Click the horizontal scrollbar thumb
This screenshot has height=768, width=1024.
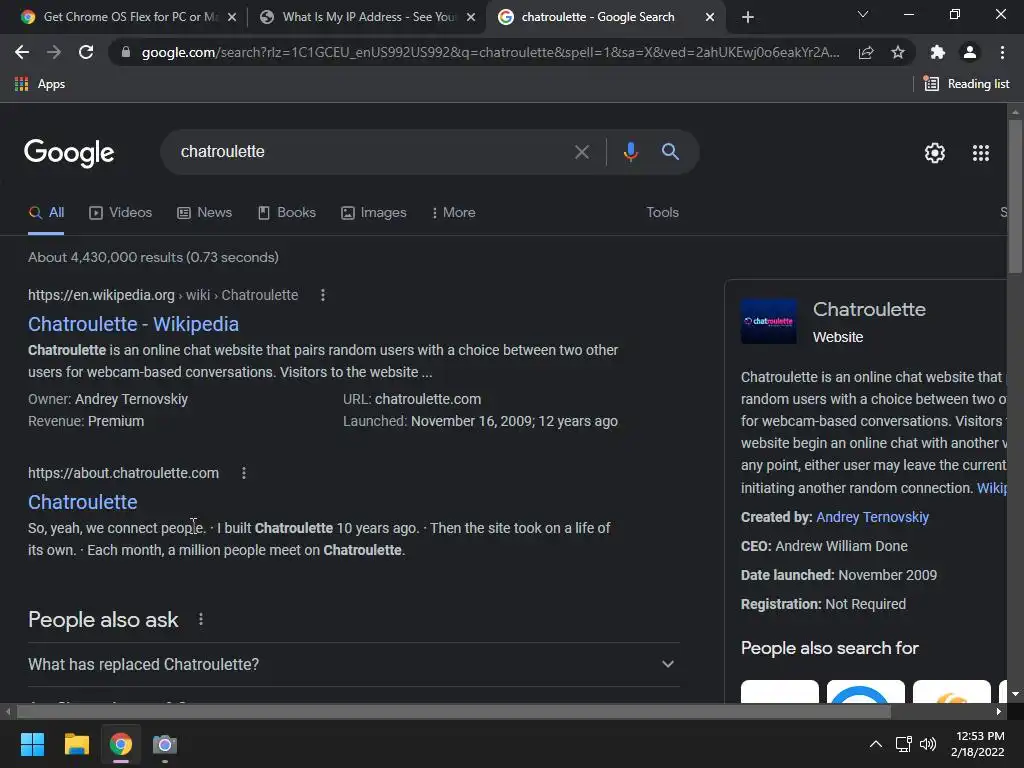pyautogui.click(x=454, y=711)
